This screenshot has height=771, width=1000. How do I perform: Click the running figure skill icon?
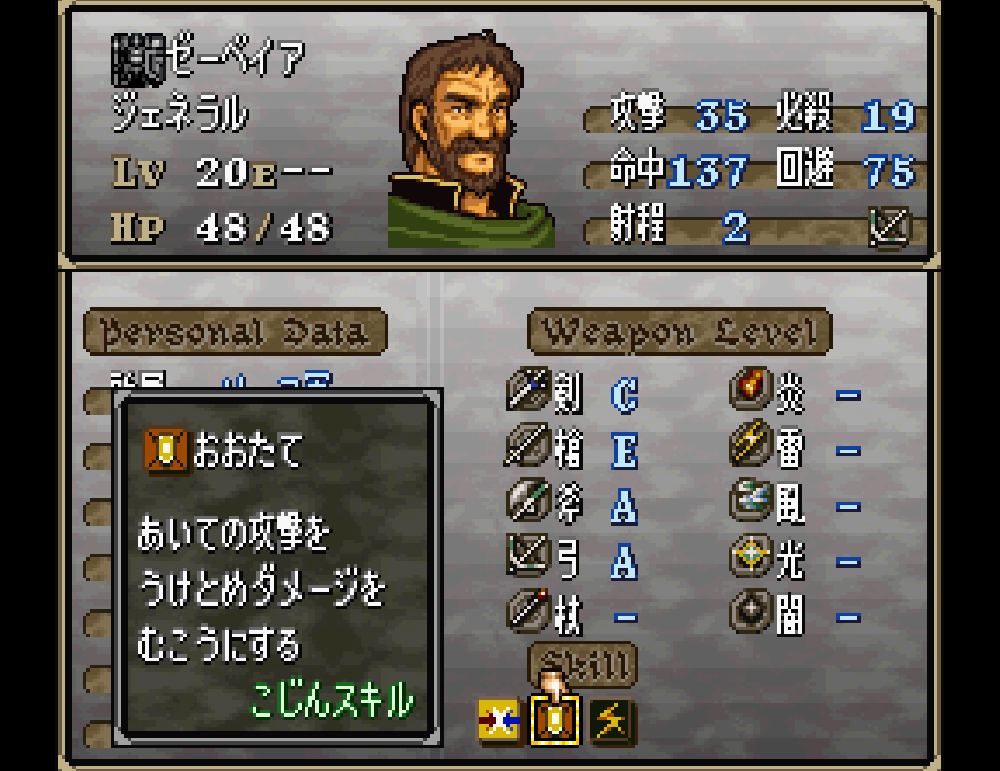click(x=612, y=721)
